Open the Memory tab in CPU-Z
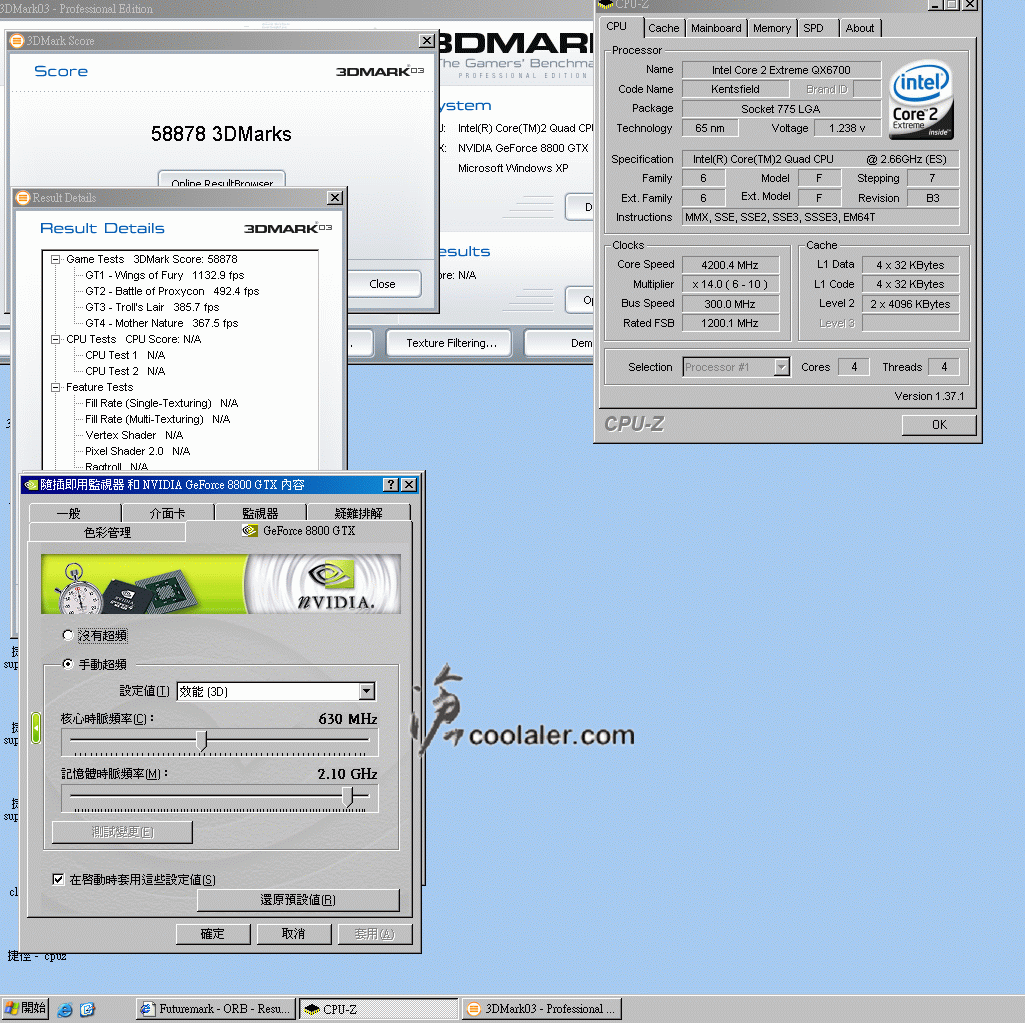Image resolution: width=1025 pixels, height=1023 pixels. pos(771,28)
